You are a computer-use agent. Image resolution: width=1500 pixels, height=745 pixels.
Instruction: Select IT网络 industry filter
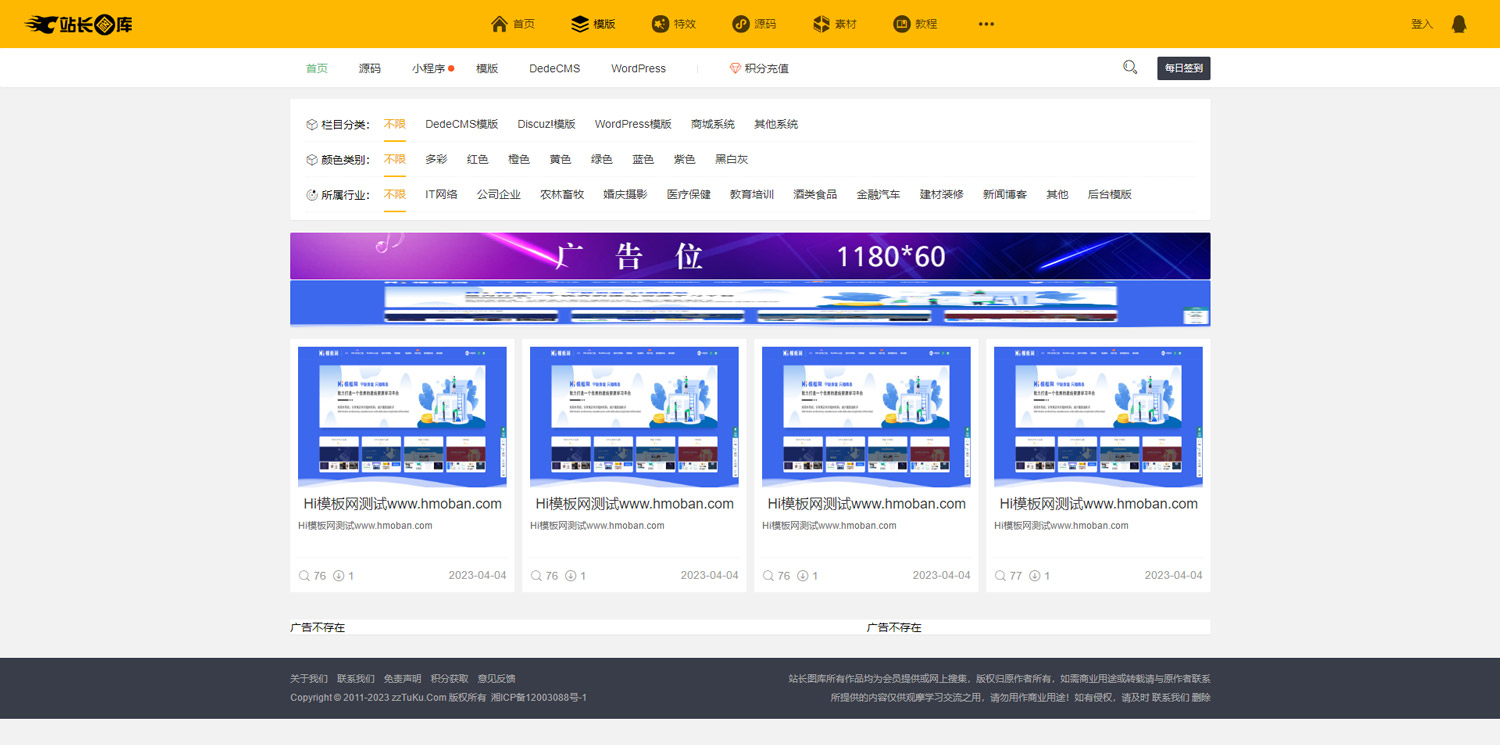pyautogui.click(x=441, y=194)
